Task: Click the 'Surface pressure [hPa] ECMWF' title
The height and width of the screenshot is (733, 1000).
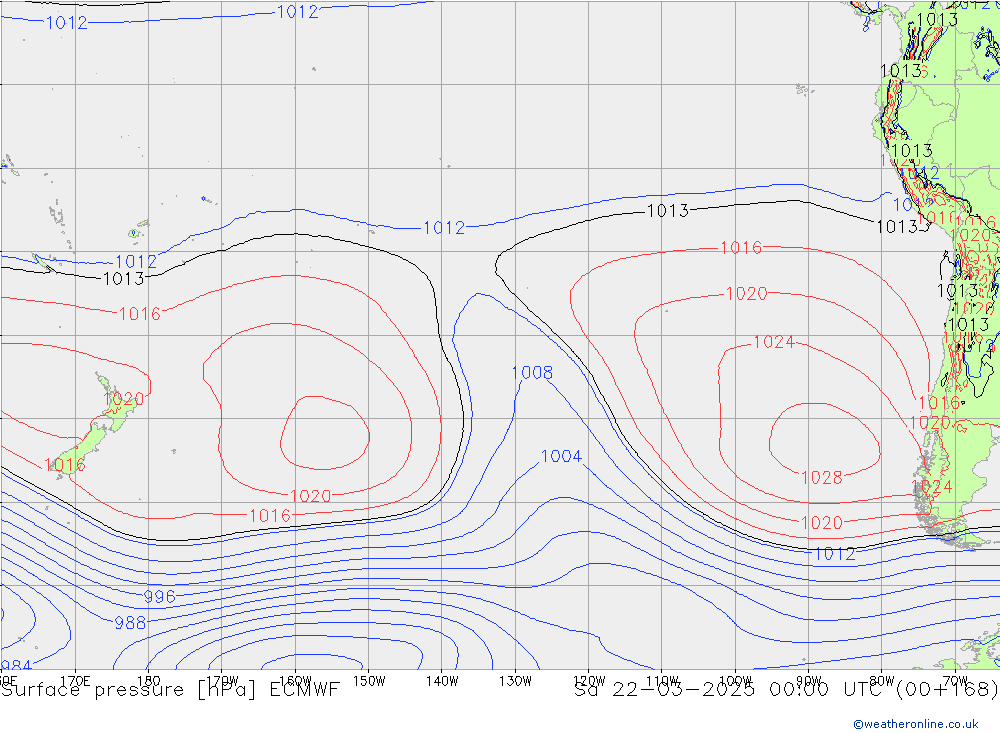Action: coord(170,690)
